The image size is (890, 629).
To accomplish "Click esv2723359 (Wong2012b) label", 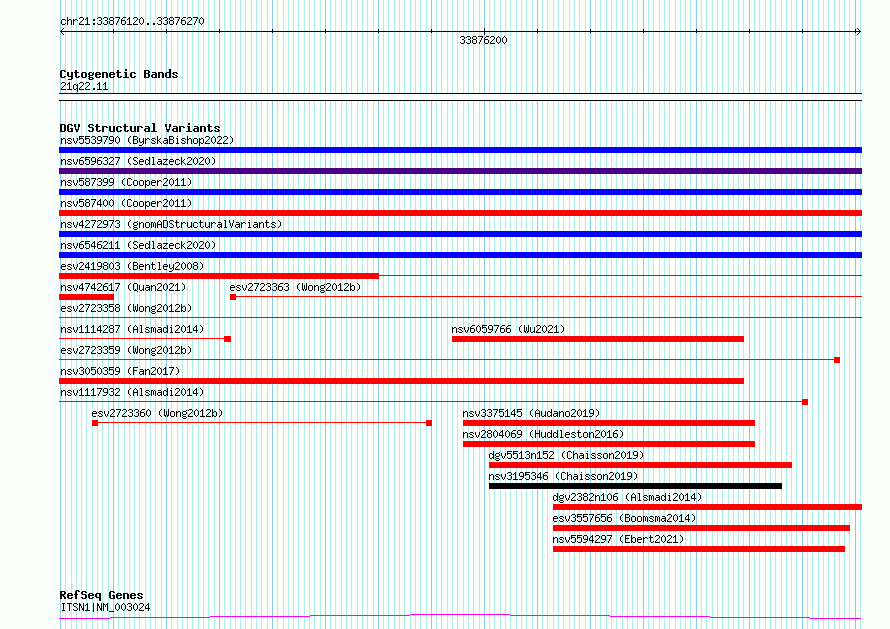I will click(x=126, y=350).
